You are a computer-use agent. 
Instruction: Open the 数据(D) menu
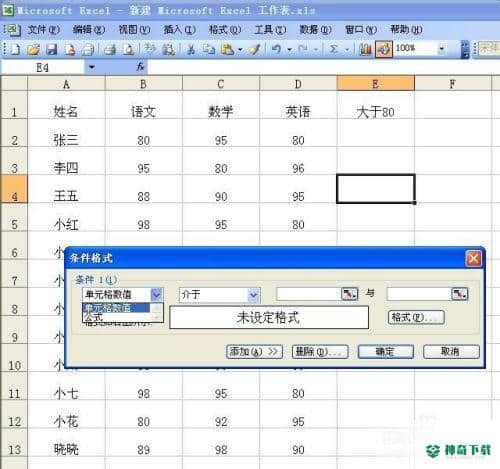(x=315, y=30)
